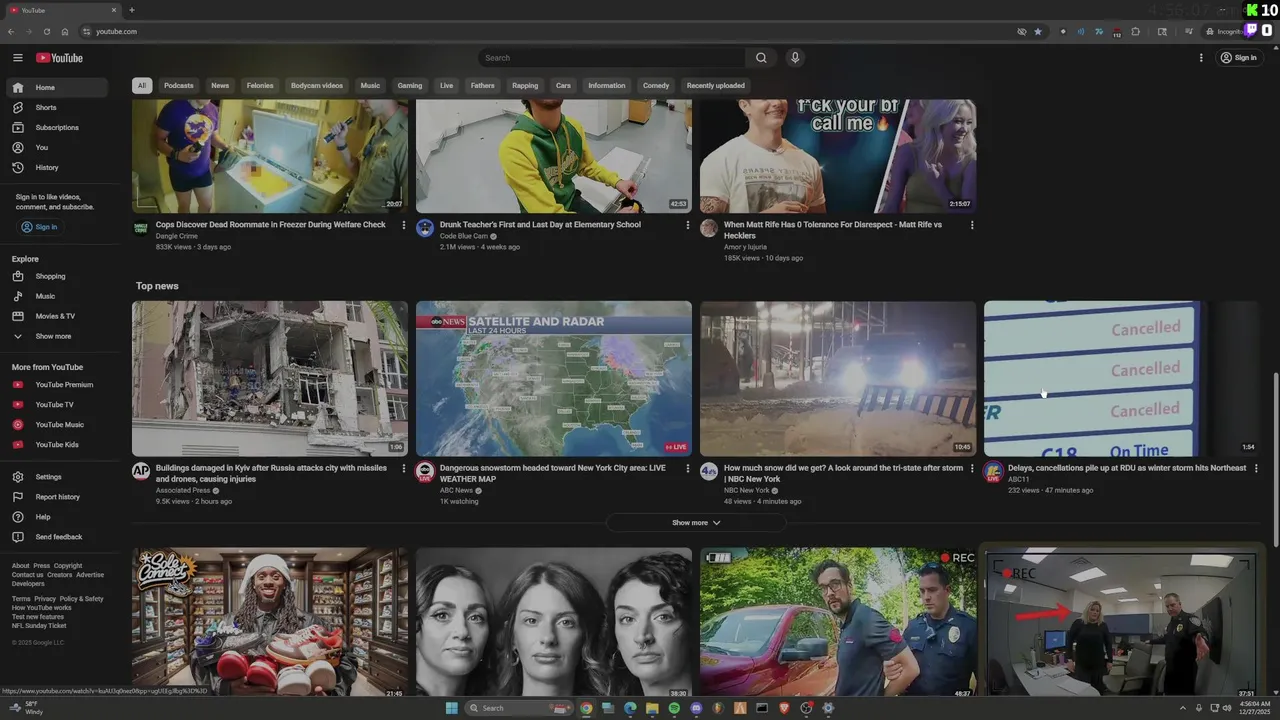Screen dimensions: 1280x720
Task: Bookmark this page with the star icon
Action: pos(1038,32)
